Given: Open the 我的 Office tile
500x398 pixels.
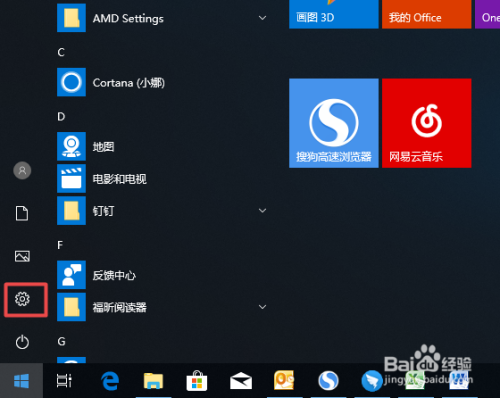Looking at the screenshot, I should point(427,14).
